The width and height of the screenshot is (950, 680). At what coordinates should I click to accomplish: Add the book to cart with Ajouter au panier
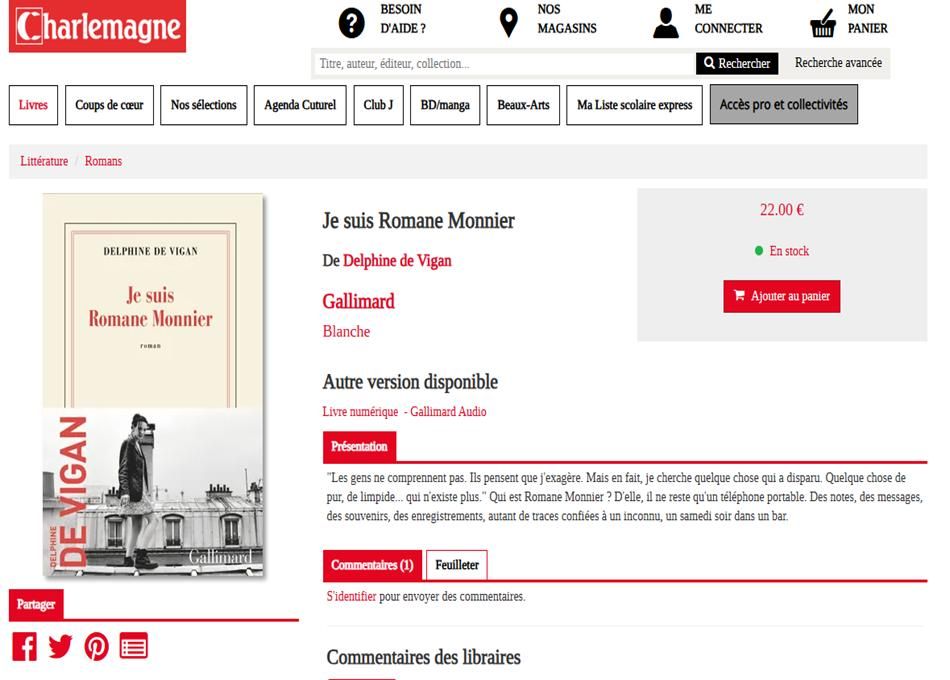(x=781, y=296)
